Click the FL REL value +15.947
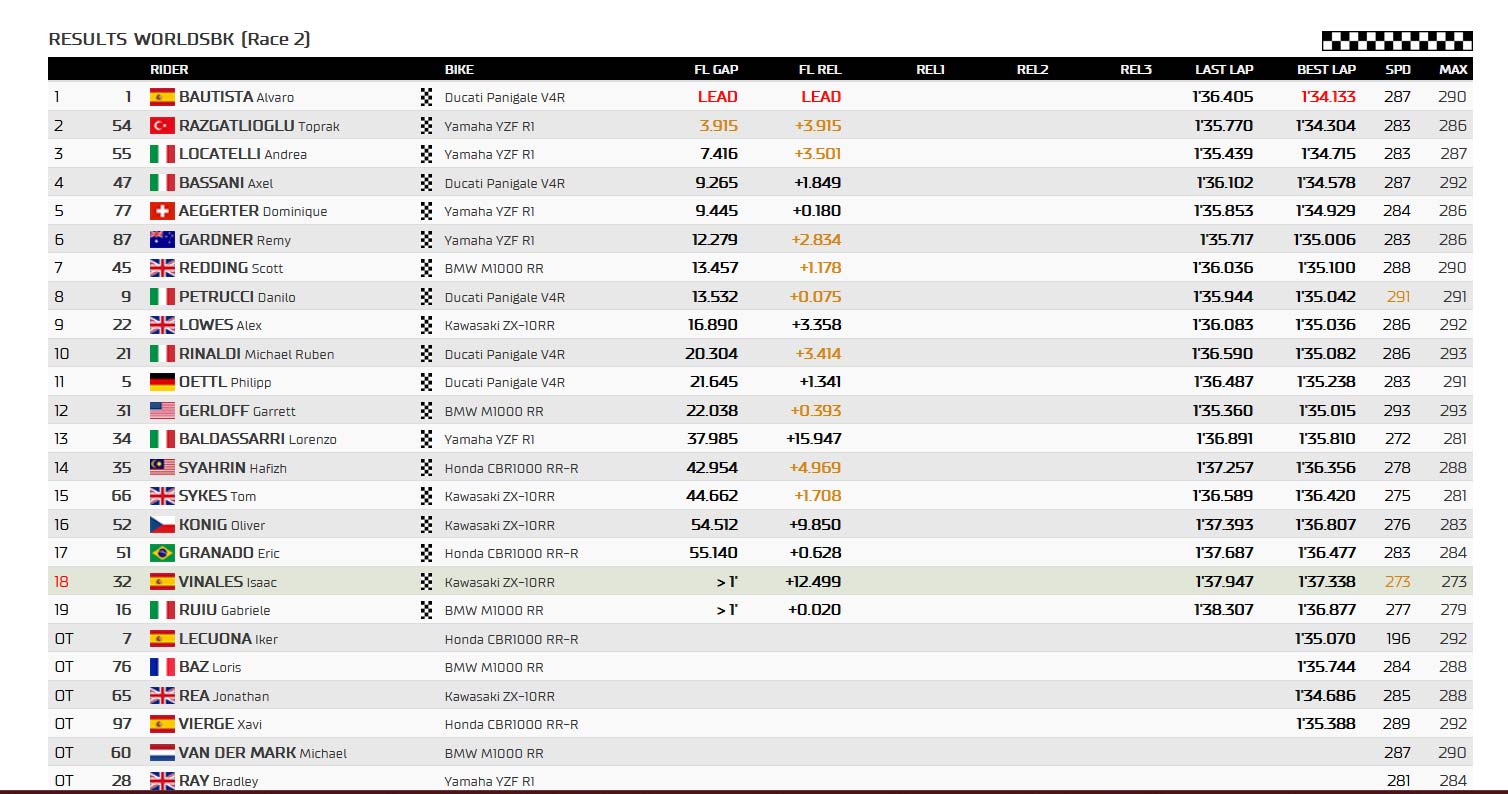Image resolution: width=1508 pixels, height=794 pixels. click(814, 439)
